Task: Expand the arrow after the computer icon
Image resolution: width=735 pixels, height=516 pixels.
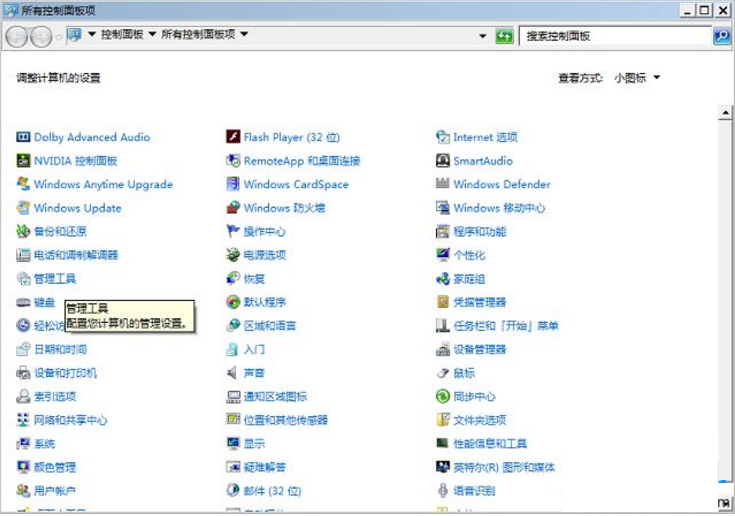Action: [x=92, y=34]
